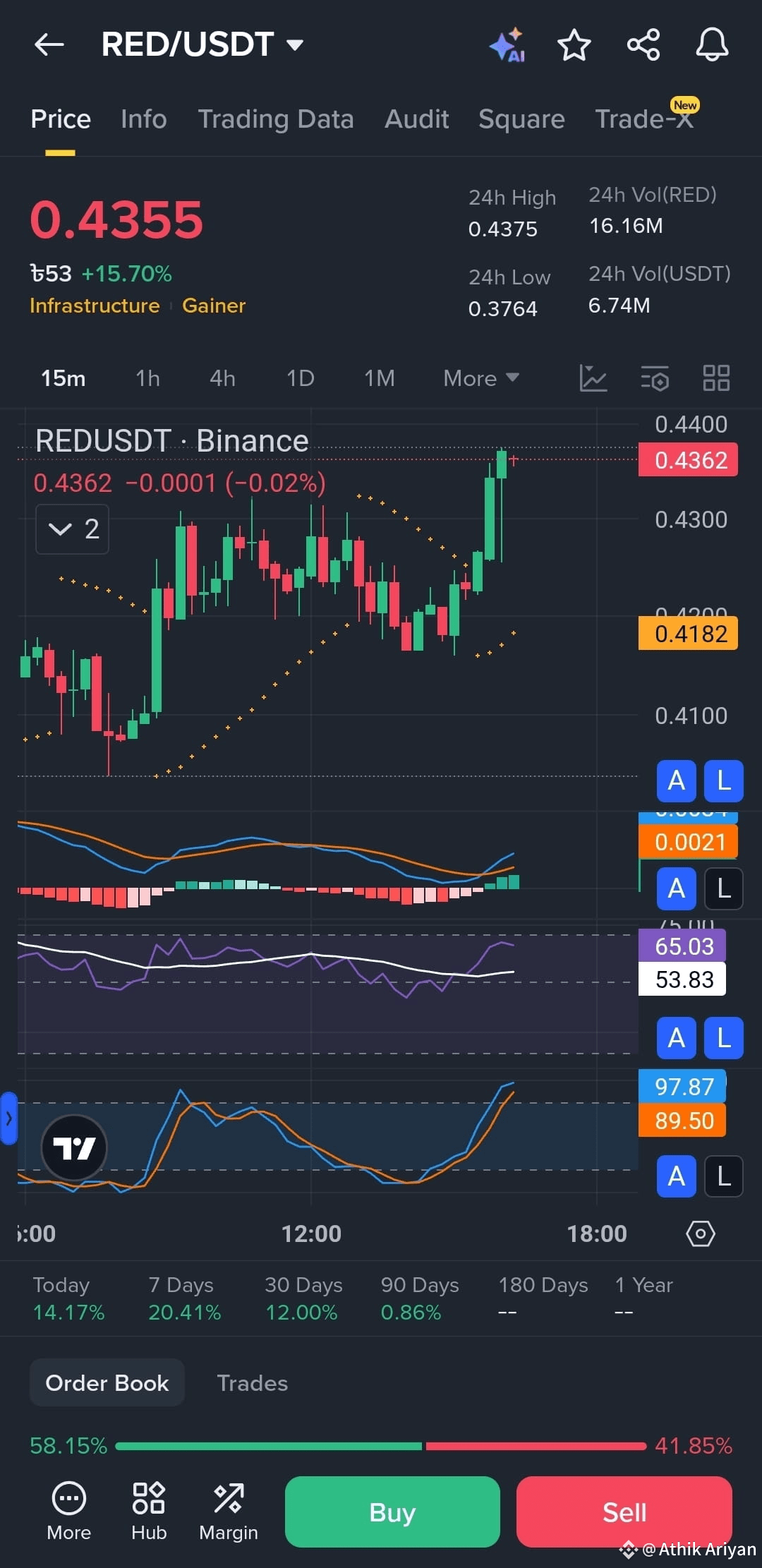Toggle log scale L on MACD pane
Image resolution: width=762 pixels, height=1568 pixels.
(x=724, y=888)
